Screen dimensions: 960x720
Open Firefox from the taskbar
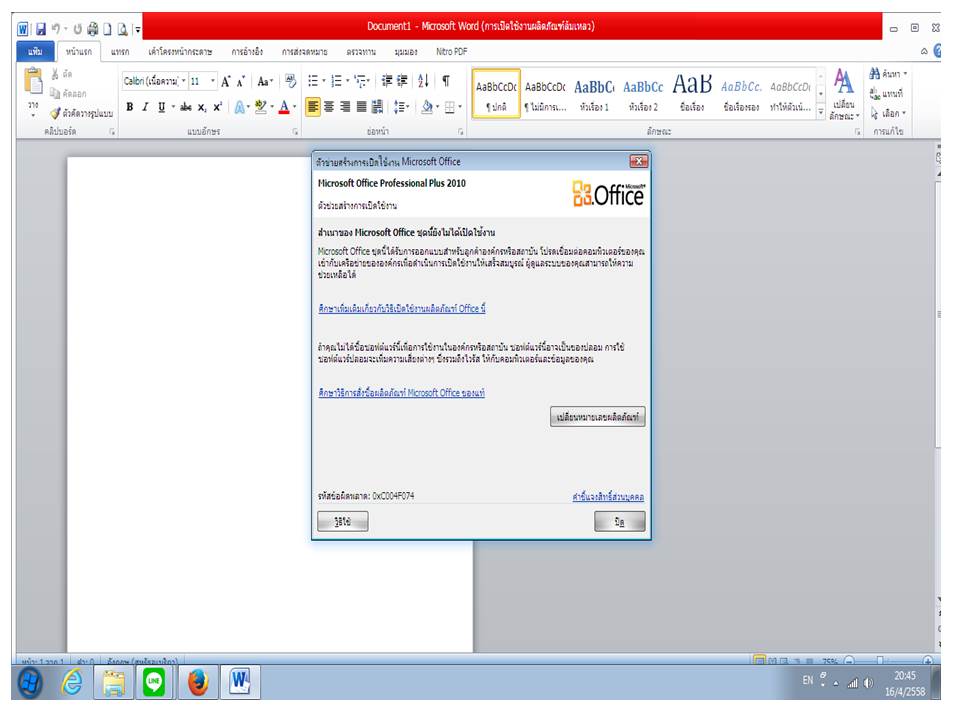(197, 682)
